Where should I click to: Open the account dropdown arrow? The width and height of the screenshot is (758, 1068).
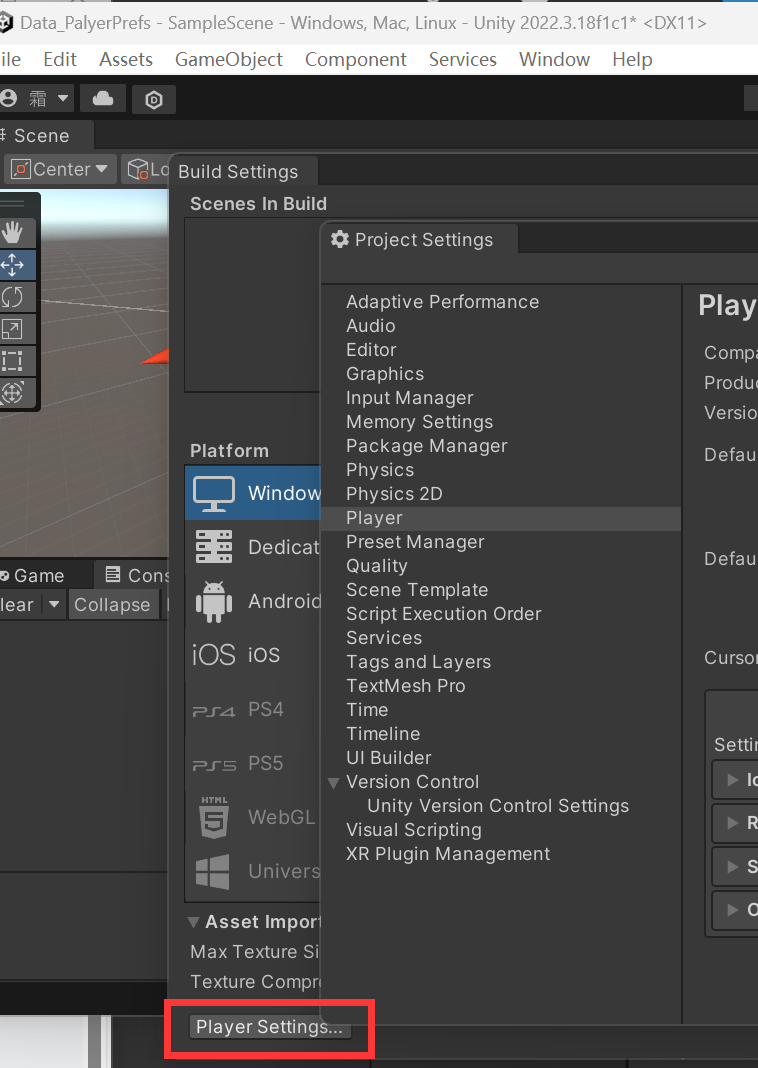pos(63,98)
